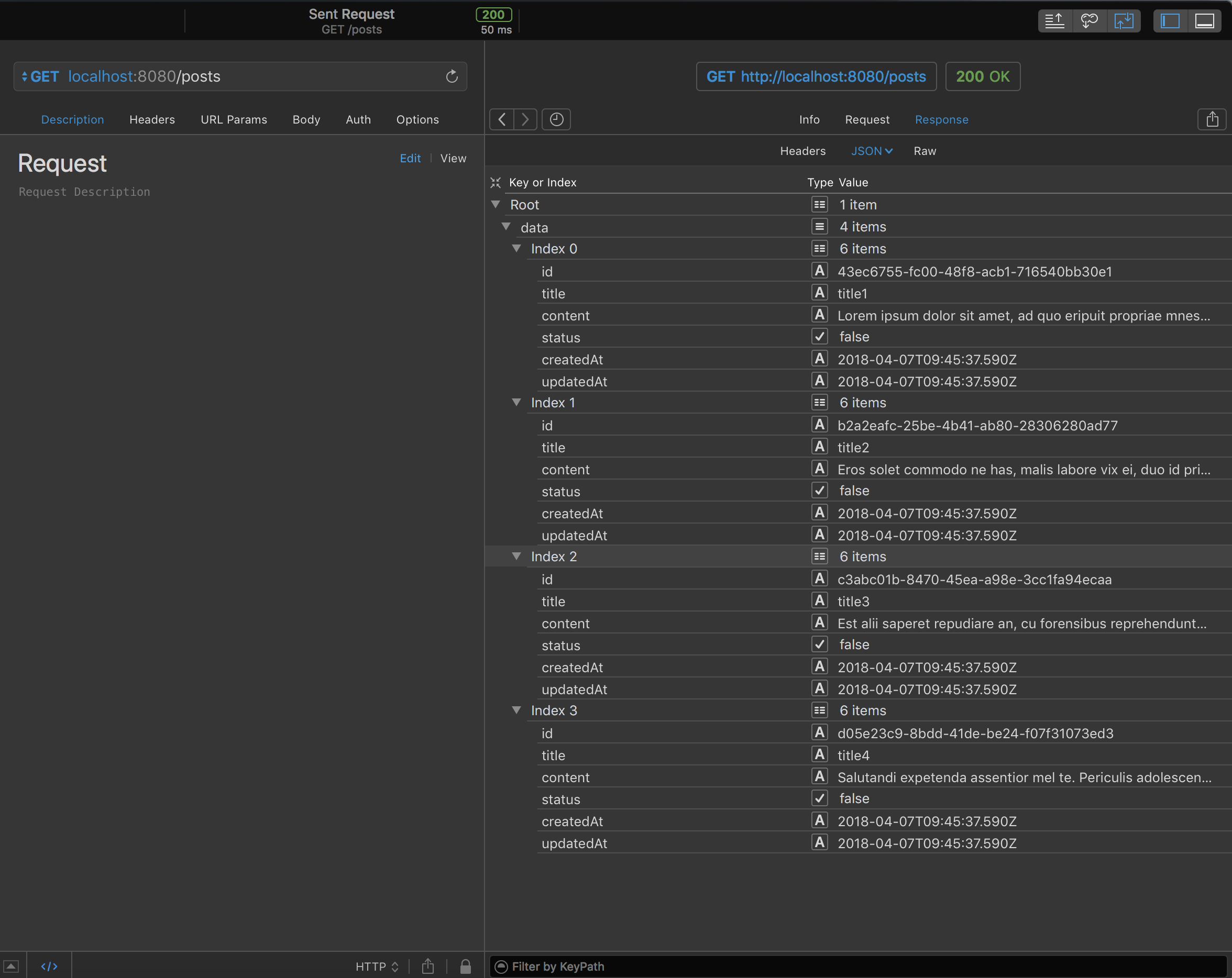Collapse all JSON tree nodes icon
The image size is (1232, 978).
496,183
